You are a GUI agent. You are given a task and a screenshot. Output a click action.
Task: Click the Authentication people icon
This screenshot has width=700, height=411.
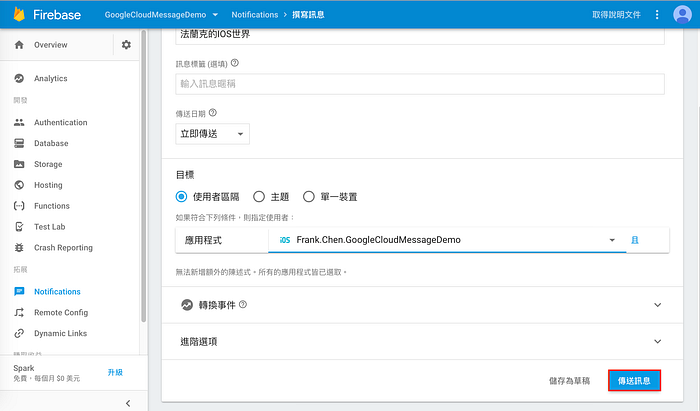(19, 122)
